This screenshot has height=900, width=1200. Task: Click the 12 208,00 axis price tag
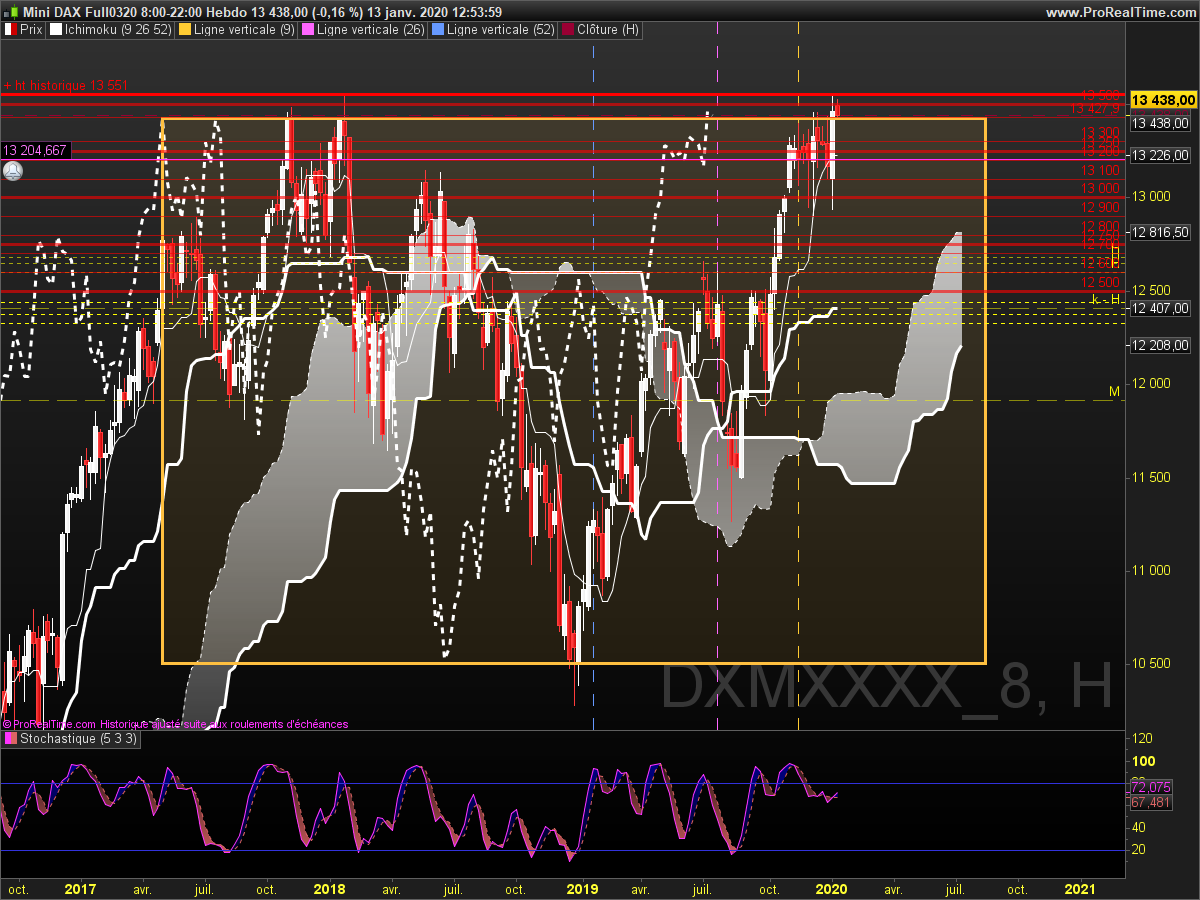point(1161,345)
